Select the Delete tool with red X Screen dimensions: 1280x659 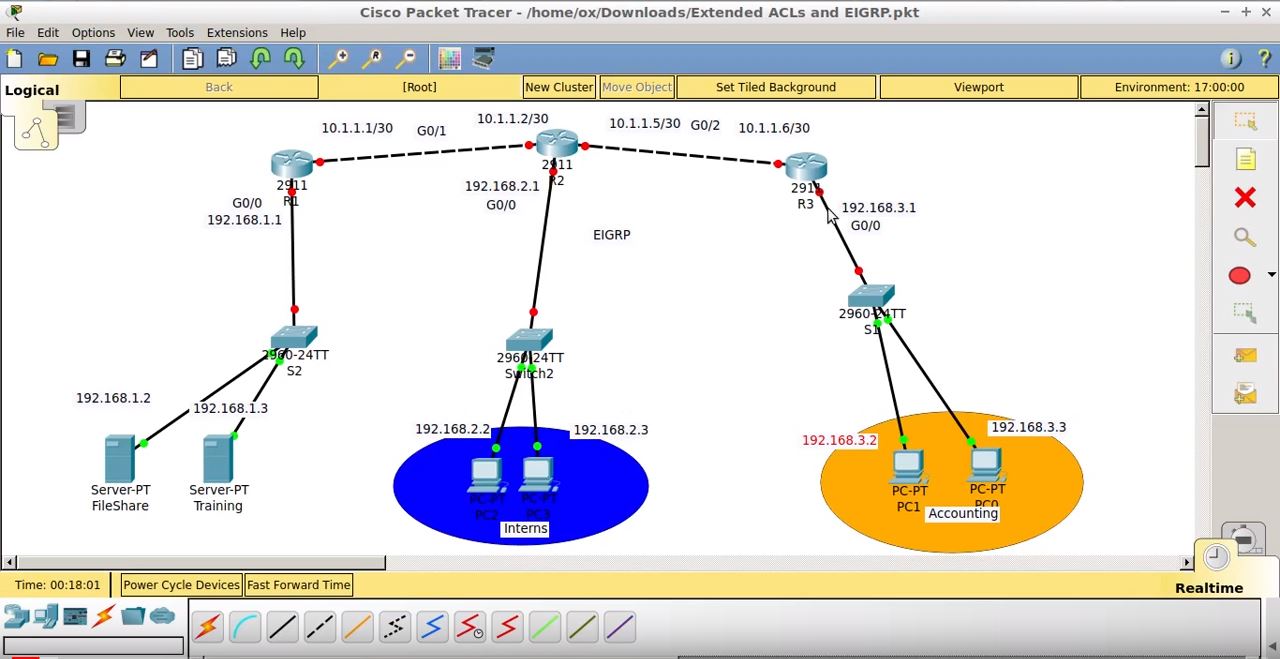[1244, 197]
